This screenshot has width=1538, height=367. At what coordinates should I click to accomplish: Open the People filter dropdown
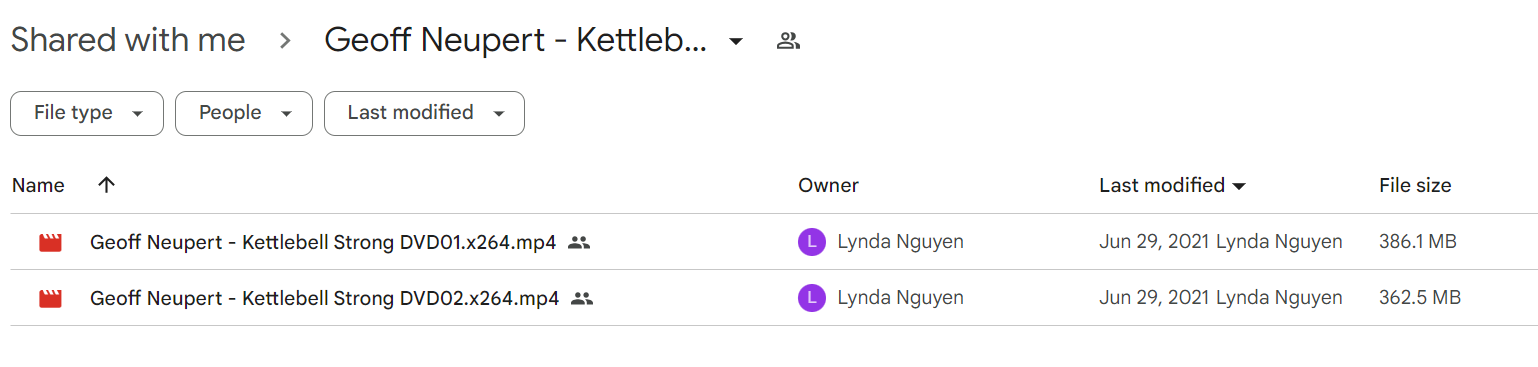tap(244, 113)
